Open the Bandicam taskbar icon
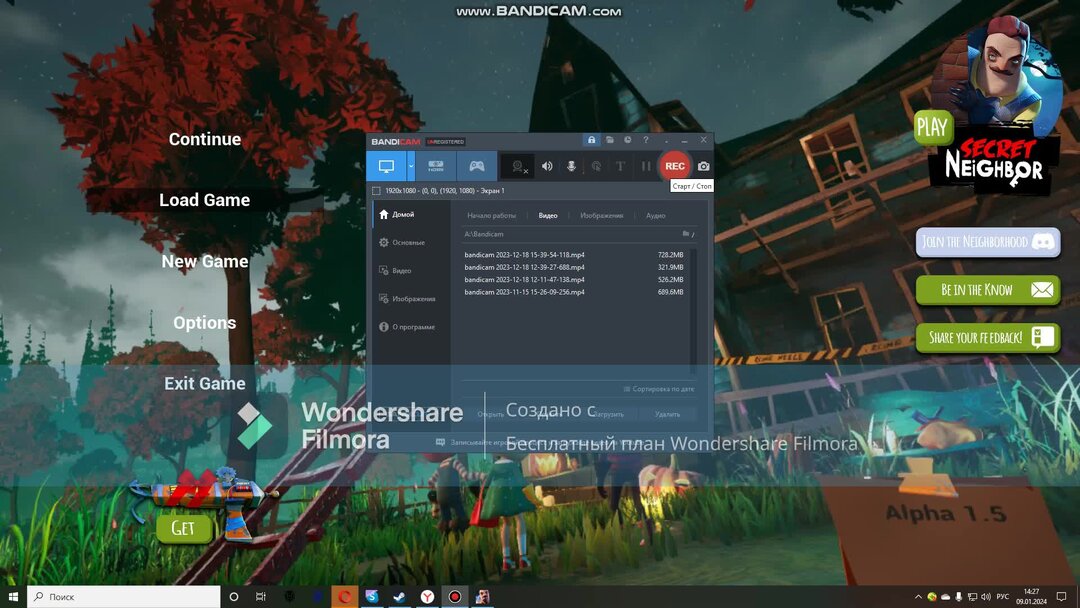Screen dimensions: 1080x608 [455, 596]
